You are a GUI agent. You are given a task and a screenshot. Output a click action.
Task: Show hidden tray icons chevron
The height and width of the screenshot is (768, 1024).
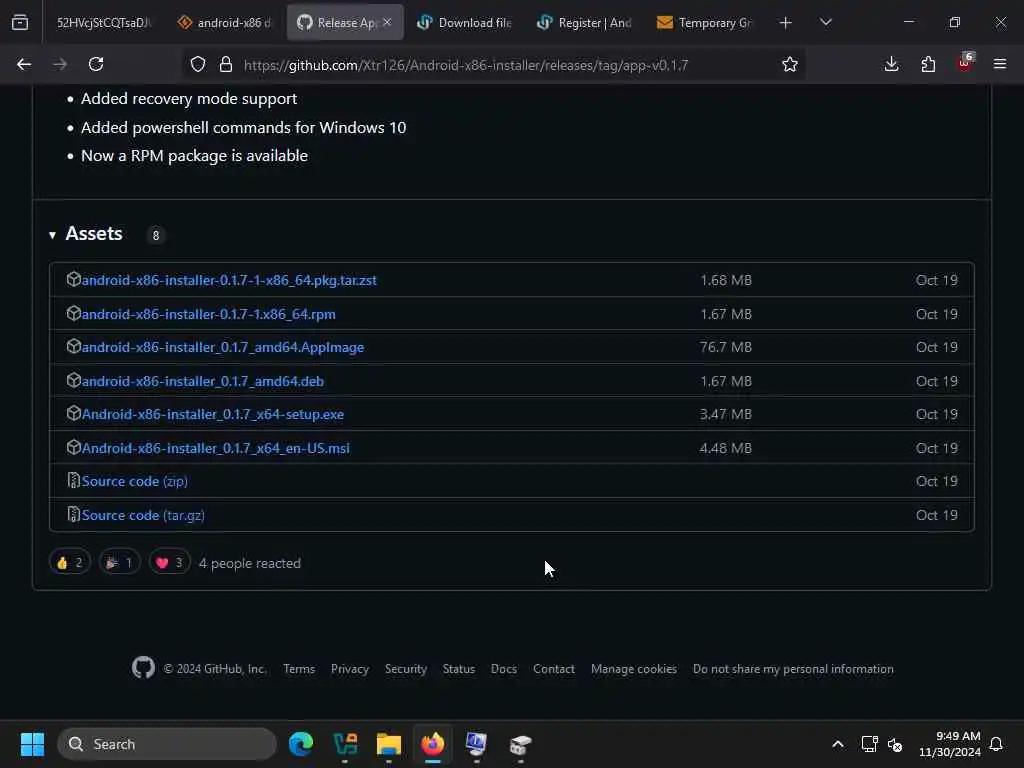tap(838, 744)
